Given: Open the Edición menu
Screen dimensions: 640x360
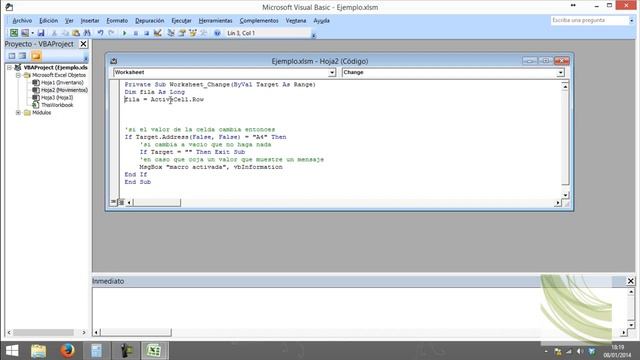Looking at the screenshot, I should pos(49,20).
